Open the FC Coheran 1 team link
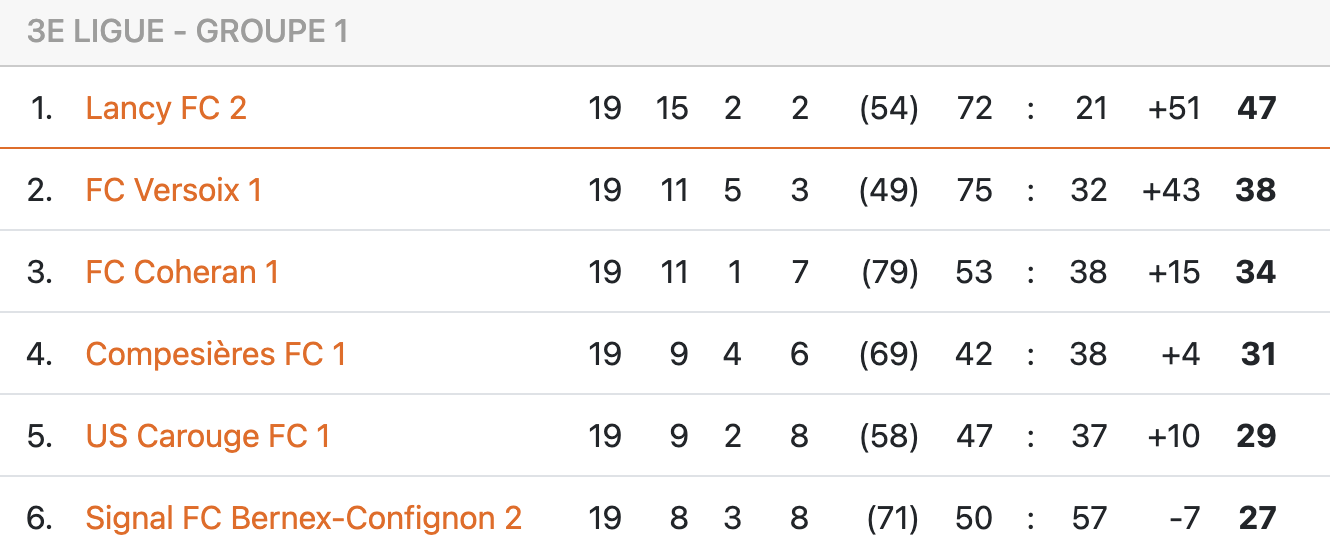Viewport: 1330px width, 552px height. 182,272
